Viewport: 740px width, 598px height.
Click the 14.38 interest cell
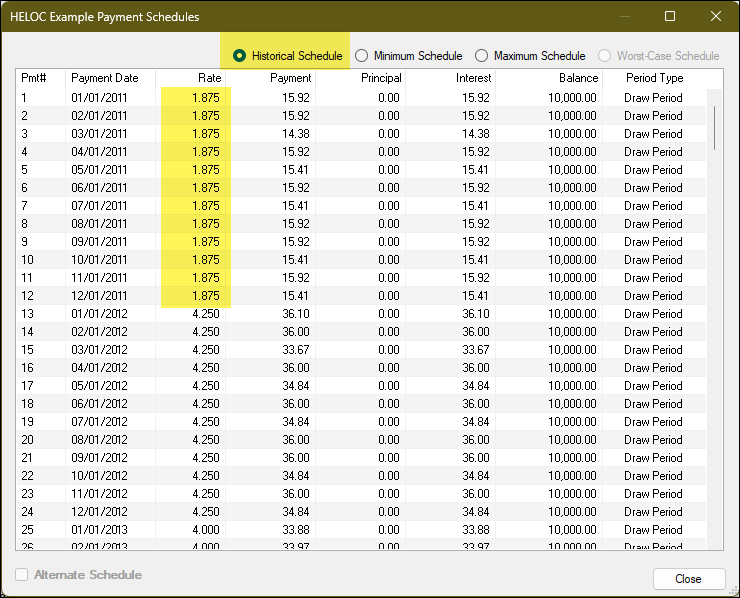474,134
